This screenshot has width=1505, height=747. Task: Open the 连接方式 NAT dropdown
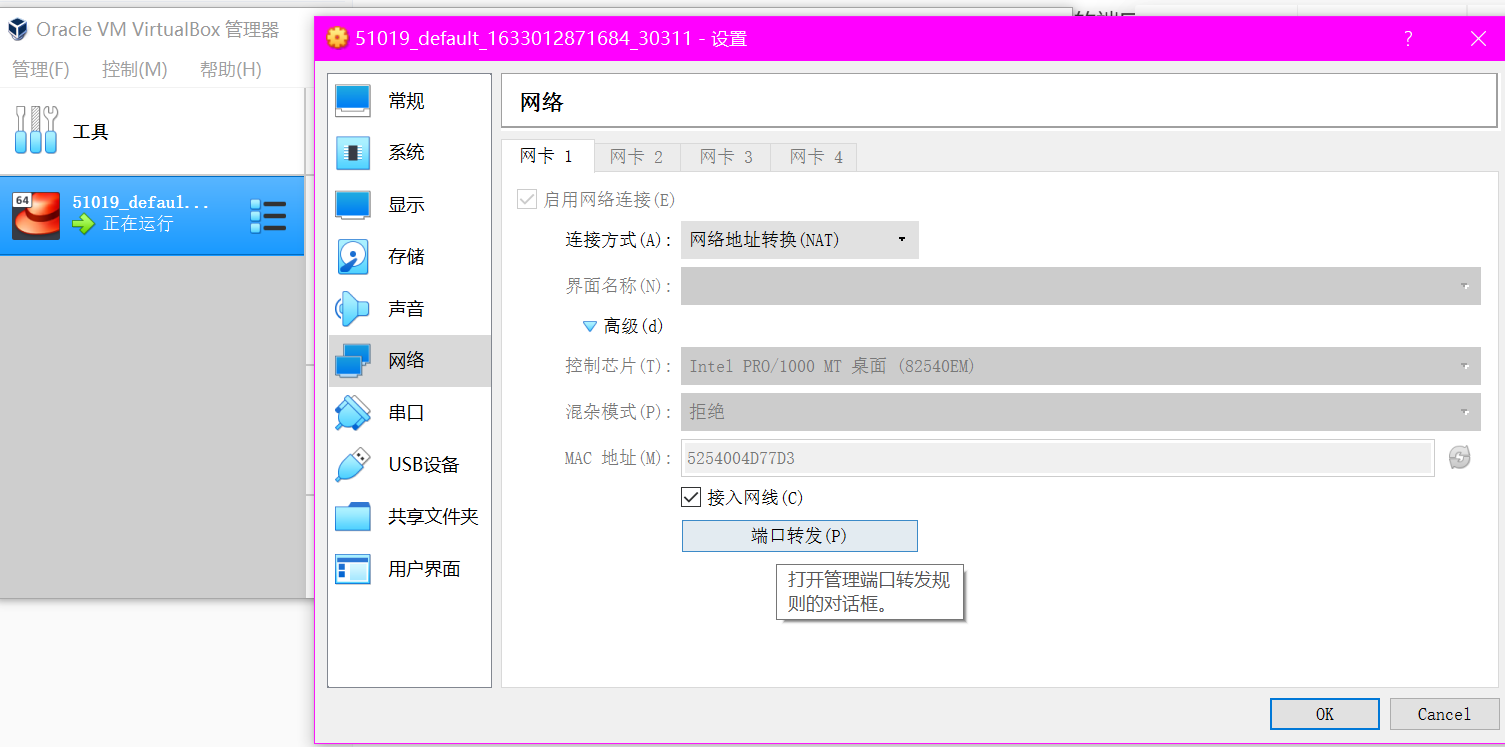[800, 240]
